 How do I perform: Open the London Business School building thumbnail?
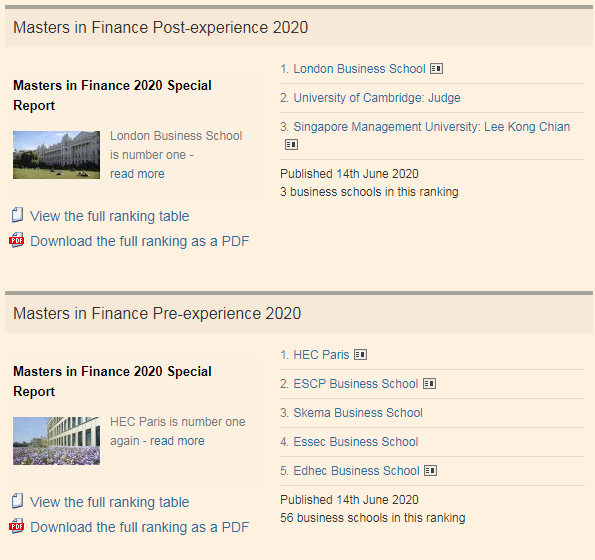tap(57, 155)
